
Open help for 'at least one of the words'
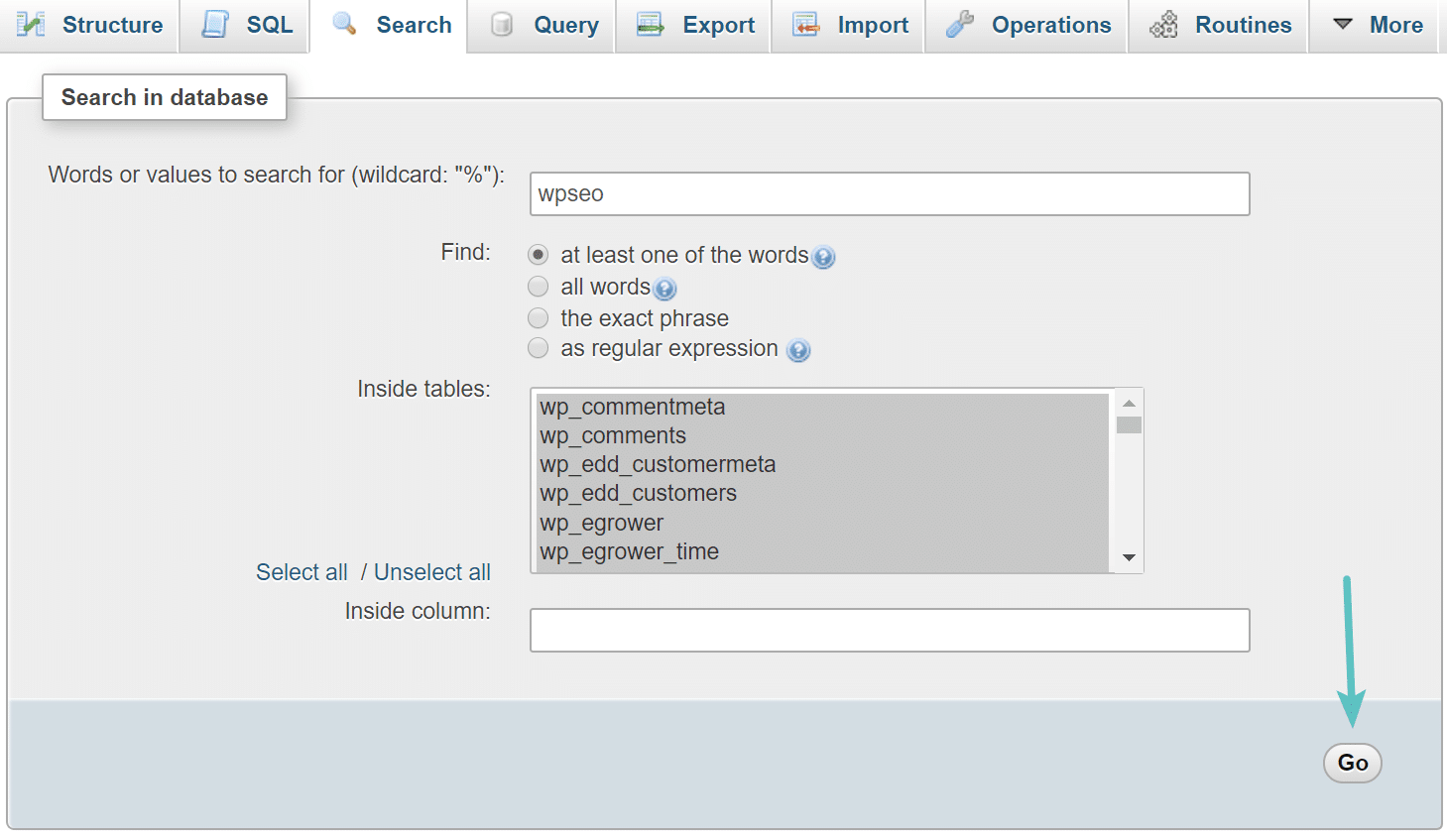click(823, 257)
